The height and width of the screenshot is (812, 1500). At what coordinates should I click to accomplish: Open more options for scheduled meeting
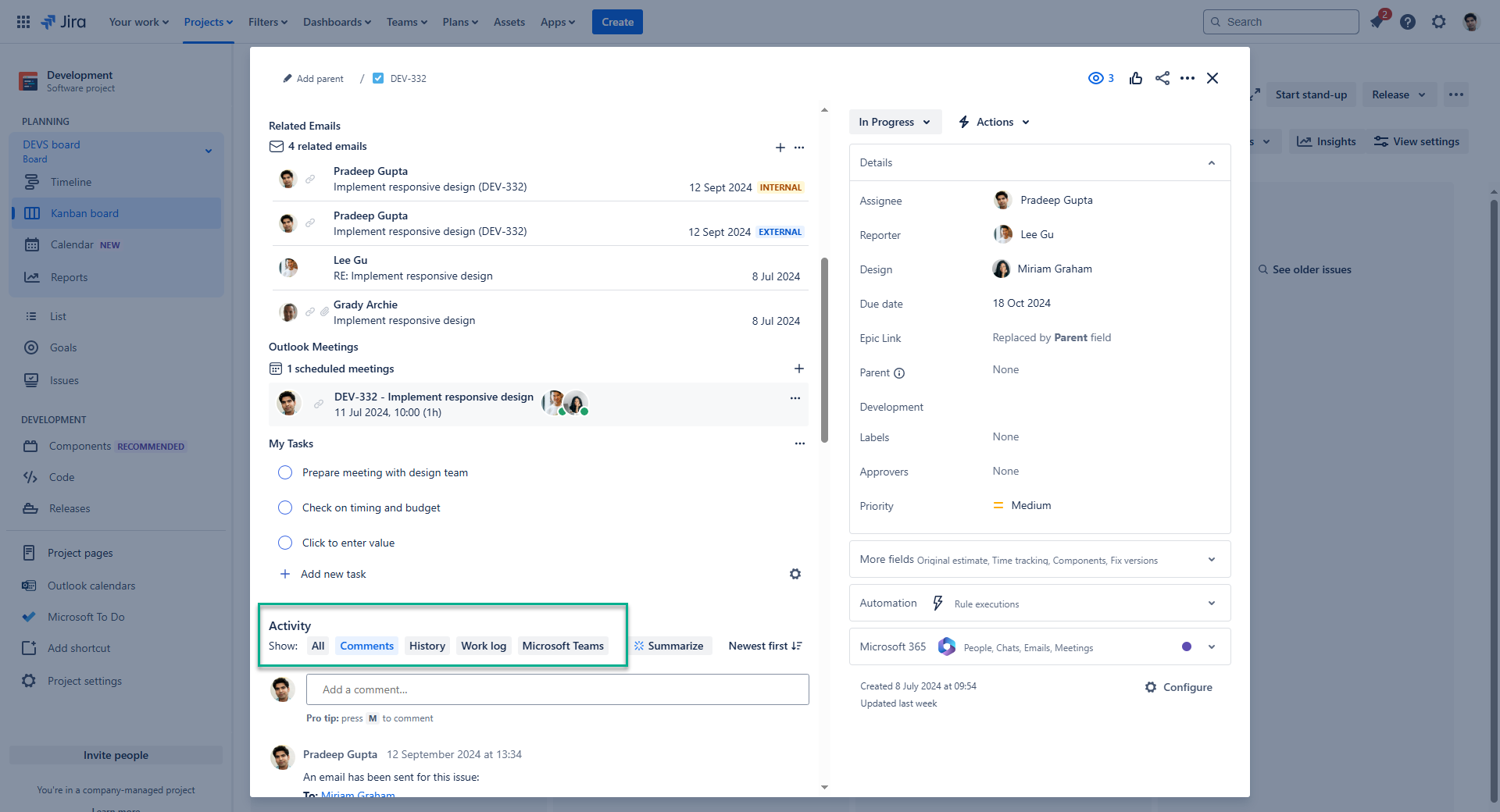(x=795, y=398)
